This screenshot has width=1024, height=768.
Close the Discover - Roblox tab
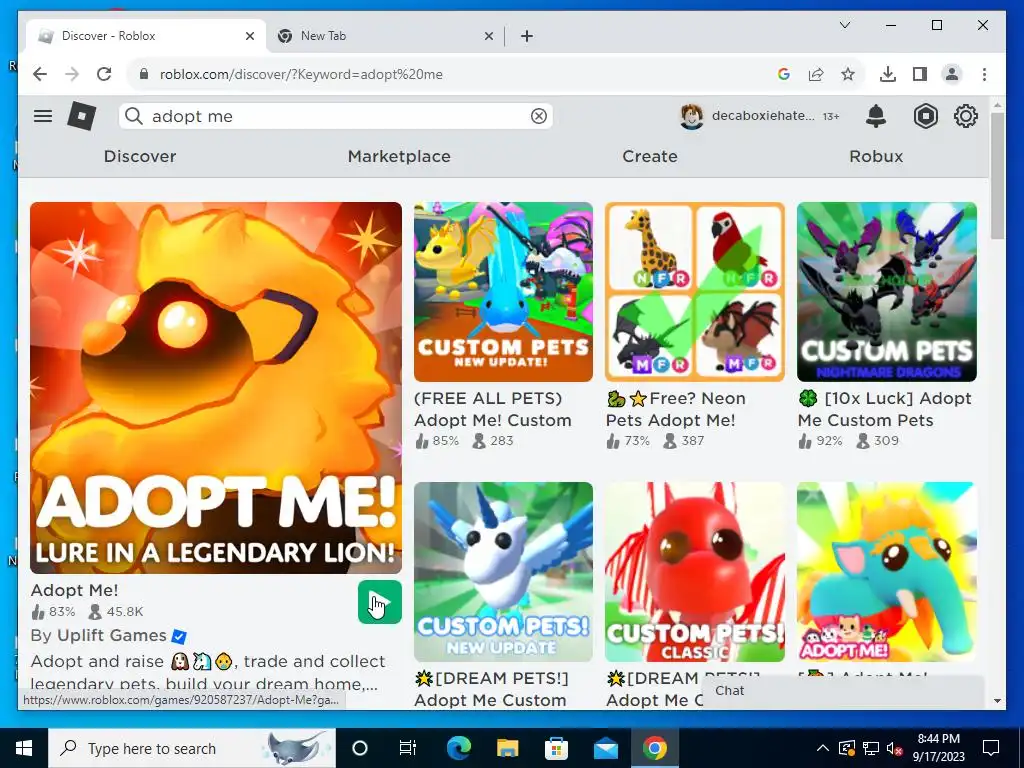(249, 36)
